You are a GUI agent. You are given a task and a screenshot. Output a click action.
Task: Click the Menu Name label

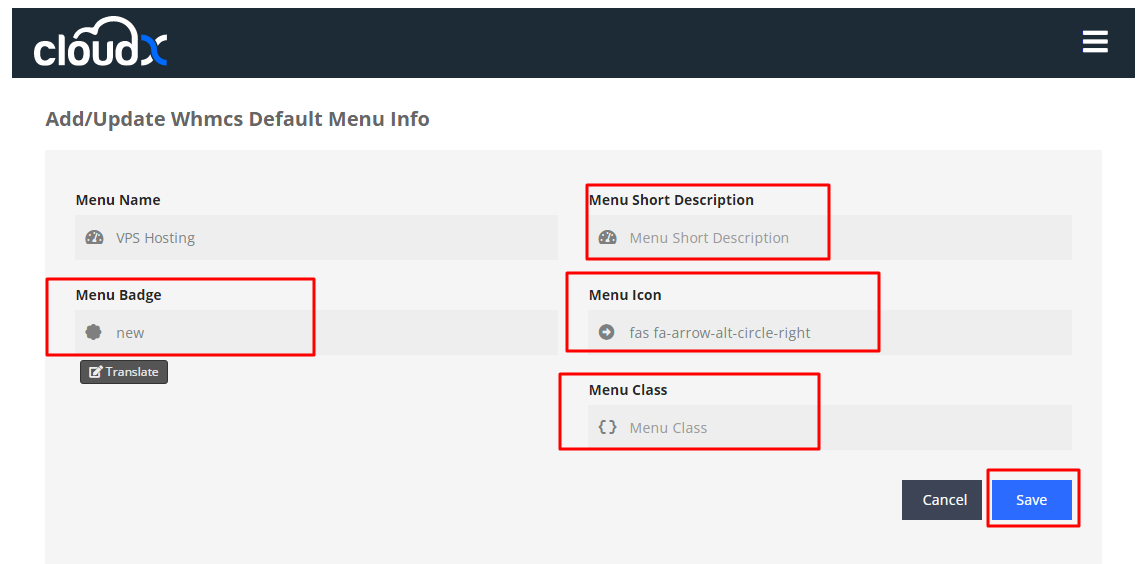tap(118, 200)
